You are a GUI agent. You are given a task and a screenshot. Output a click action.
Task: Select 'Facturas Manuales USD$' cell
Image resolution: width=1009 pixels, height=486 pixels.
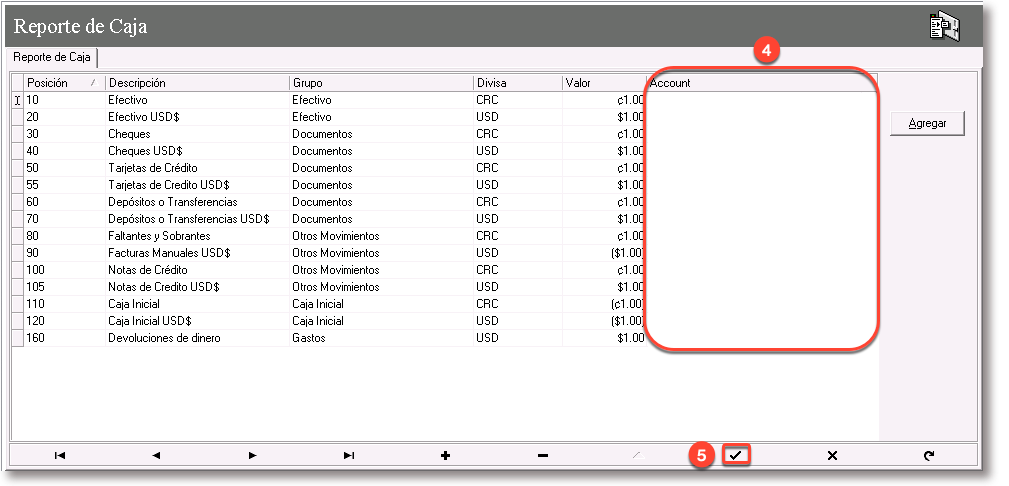[198, 253]
